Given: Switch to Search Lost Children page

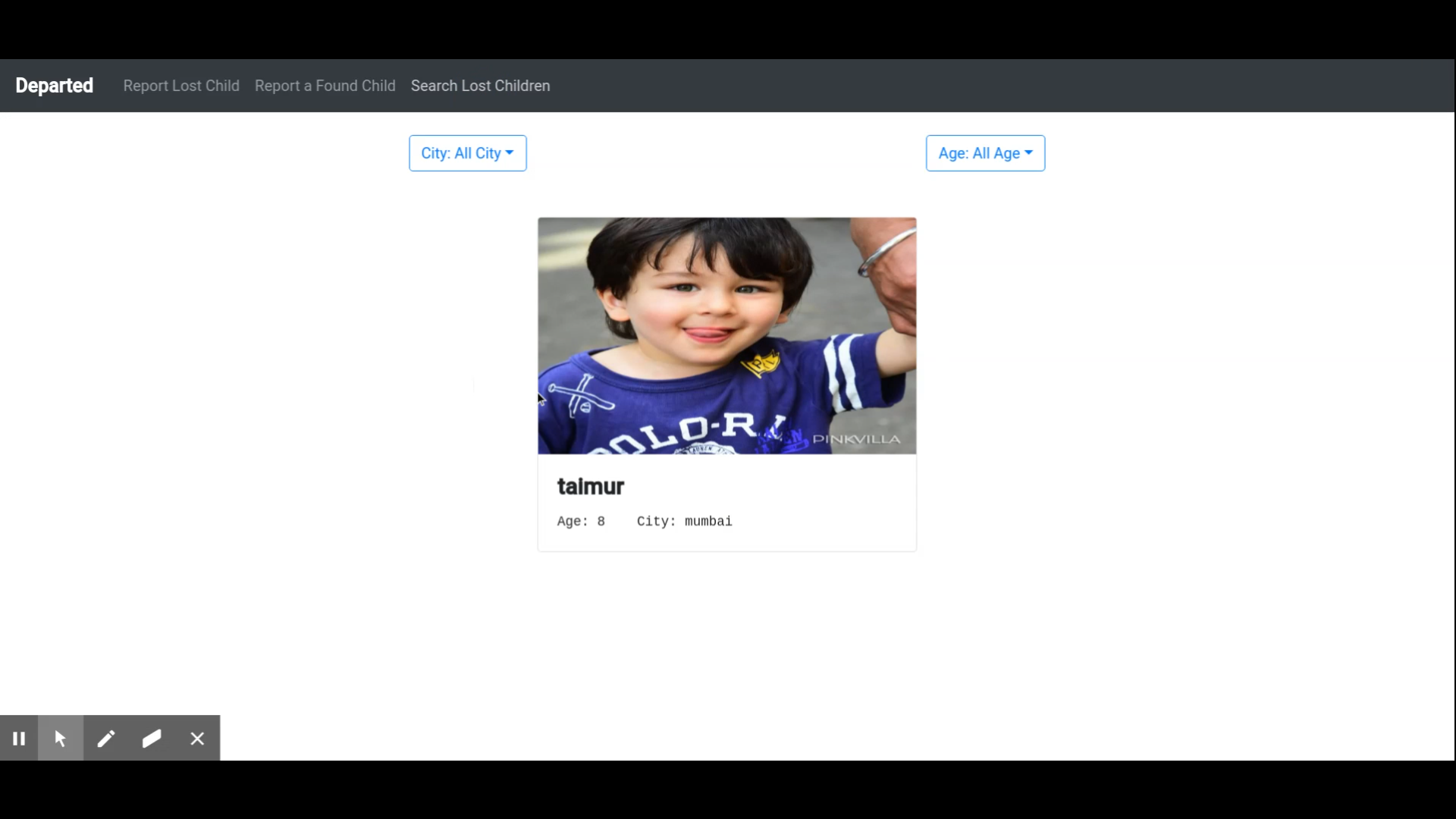Looking at the screenshot, I should (x=480, y=86).
